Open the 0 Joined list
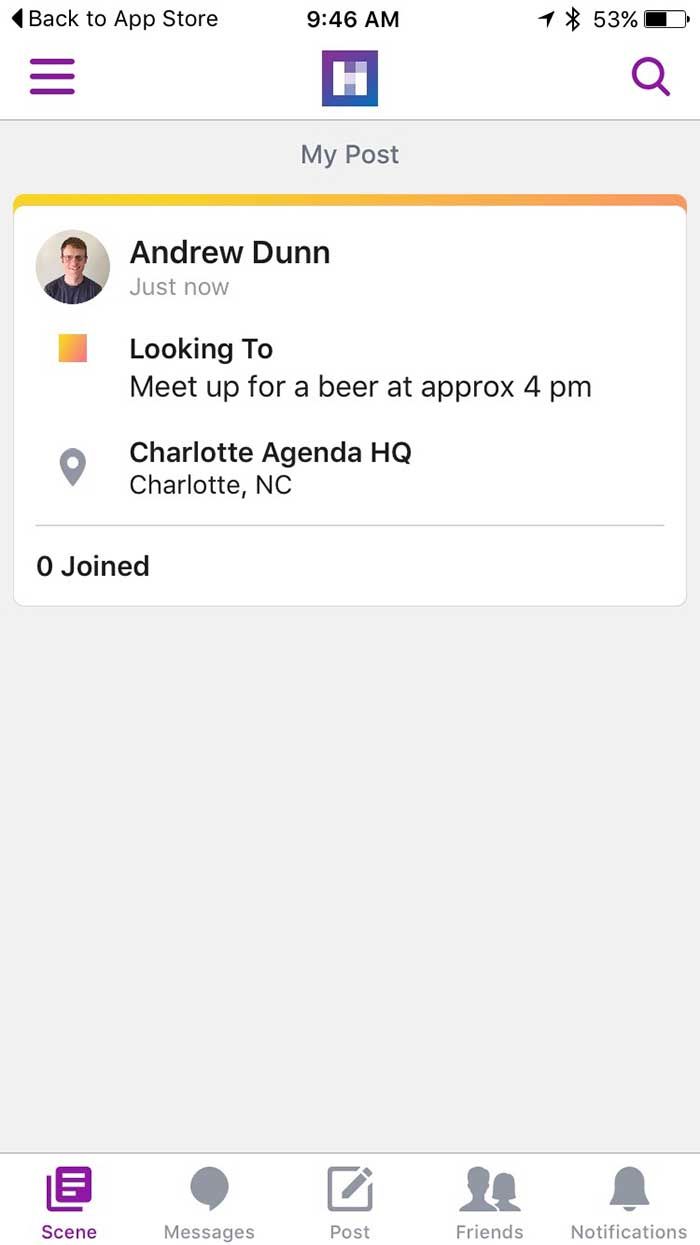The image size is (700, 1245). (92, 565)
